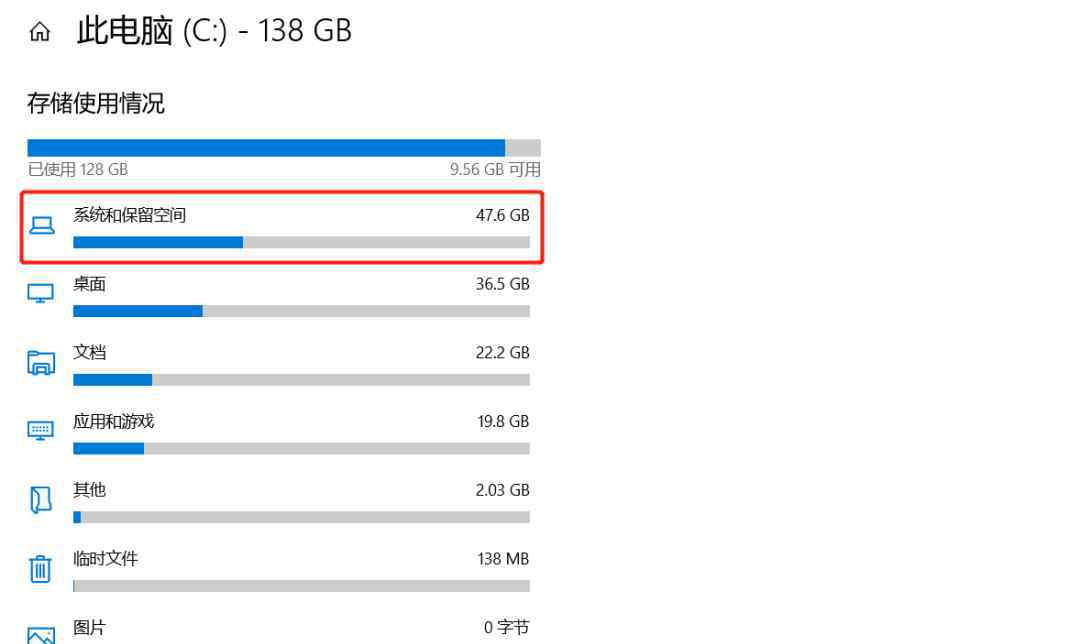Open the 图片 storage entry
Screen dimensions: 1080x644
point(282,630)
